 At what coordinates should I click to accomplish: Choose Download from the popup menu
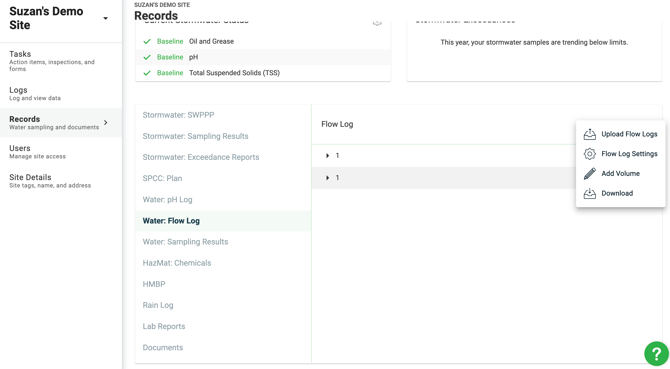coord(620,193)
